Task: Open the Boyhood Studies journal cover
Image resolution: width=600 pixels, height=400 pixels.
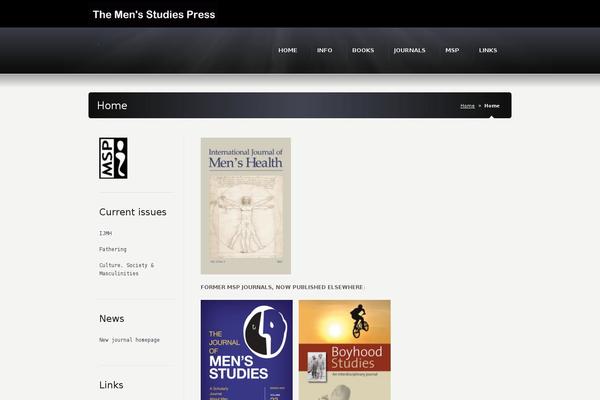Action: (345, 350)
